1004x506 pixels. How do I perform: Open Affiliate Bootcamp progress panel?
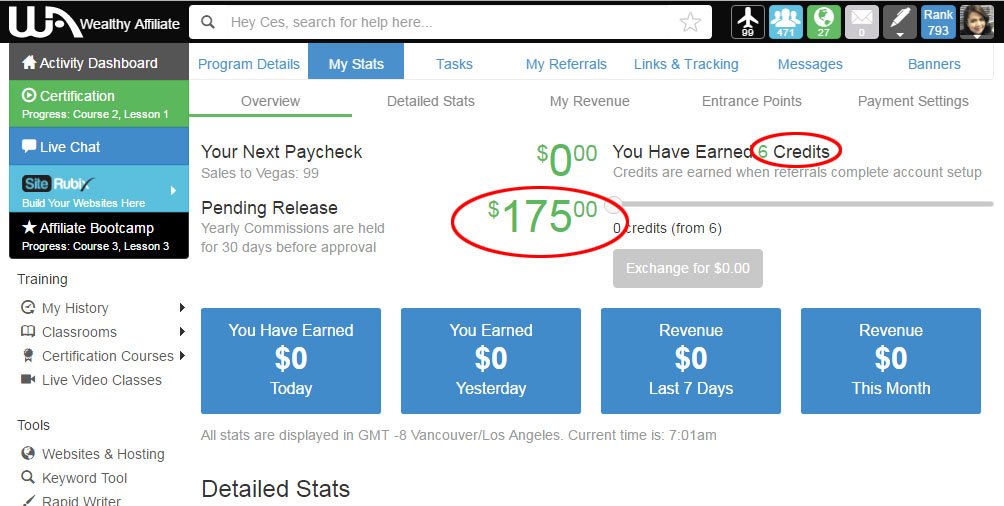pyautogui.click(x=99, y=235)
